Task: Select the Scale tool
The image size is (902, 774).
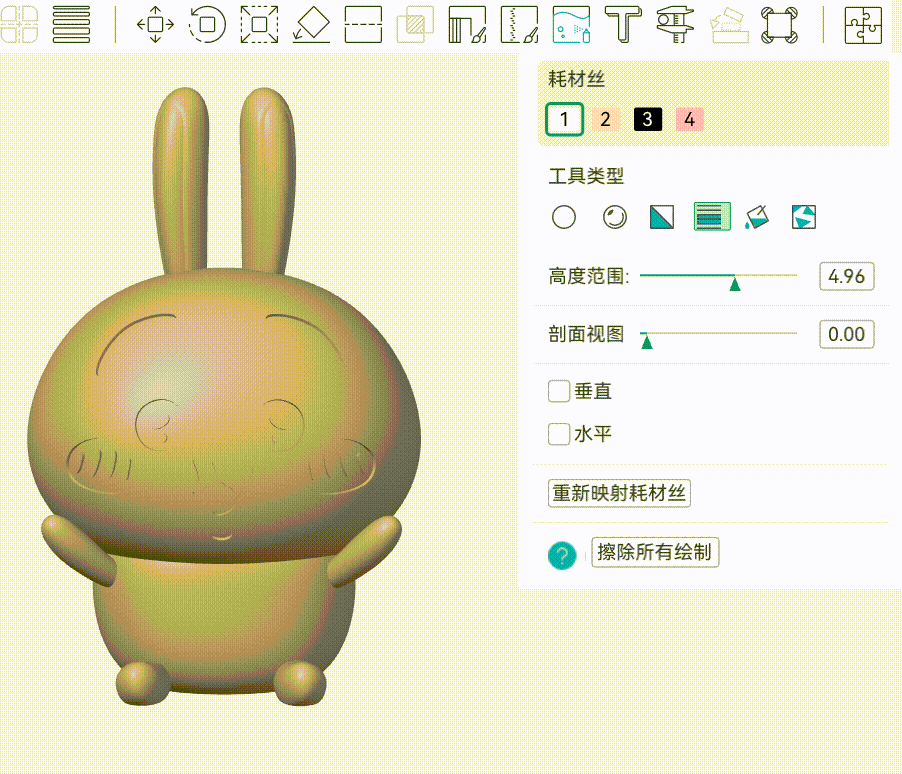Action: [x=259, y=24]
